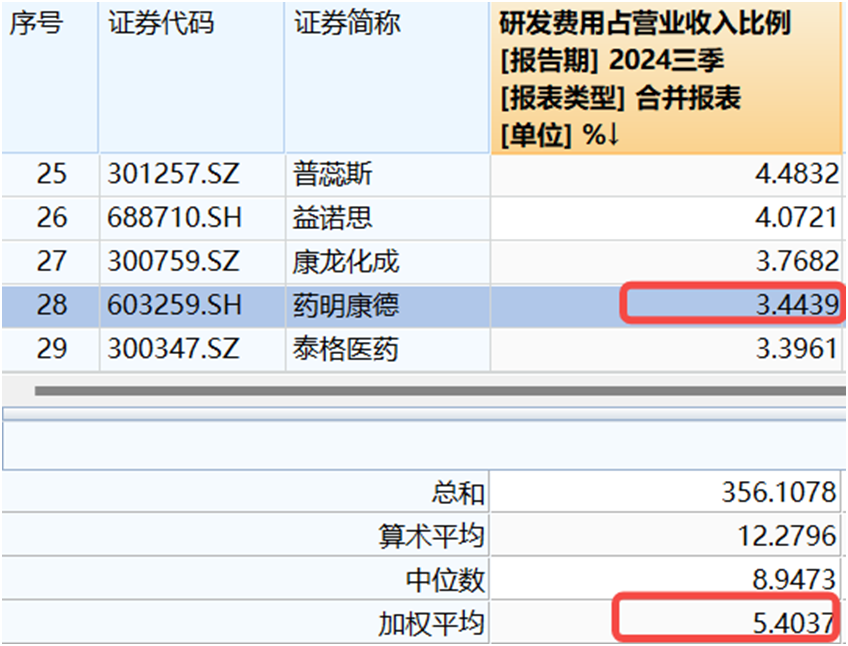Select row number 25
This screenshot has height=646, width=848.
[50, 175]
